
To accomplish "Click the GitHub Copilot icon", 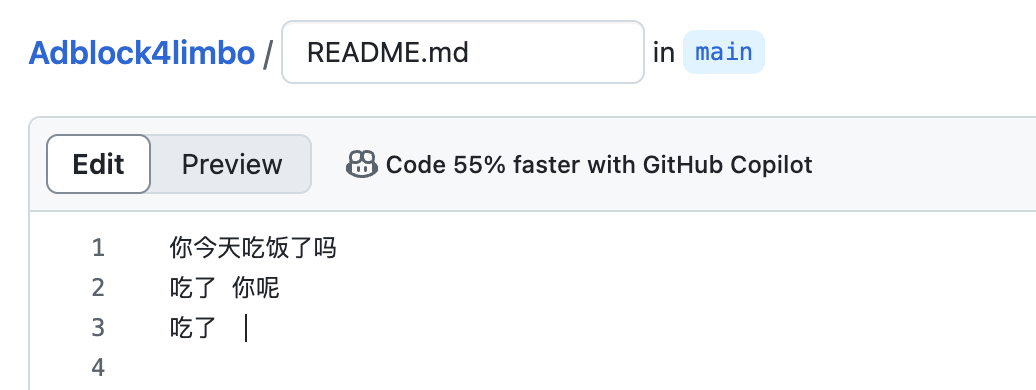I will coord(362,164).
